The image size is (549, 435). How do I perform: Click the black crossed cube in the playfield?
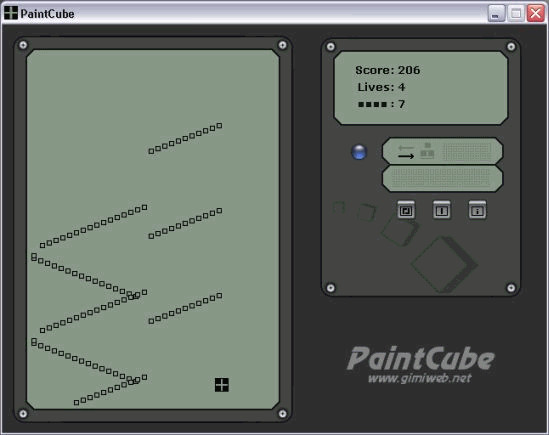click(222, 385)
